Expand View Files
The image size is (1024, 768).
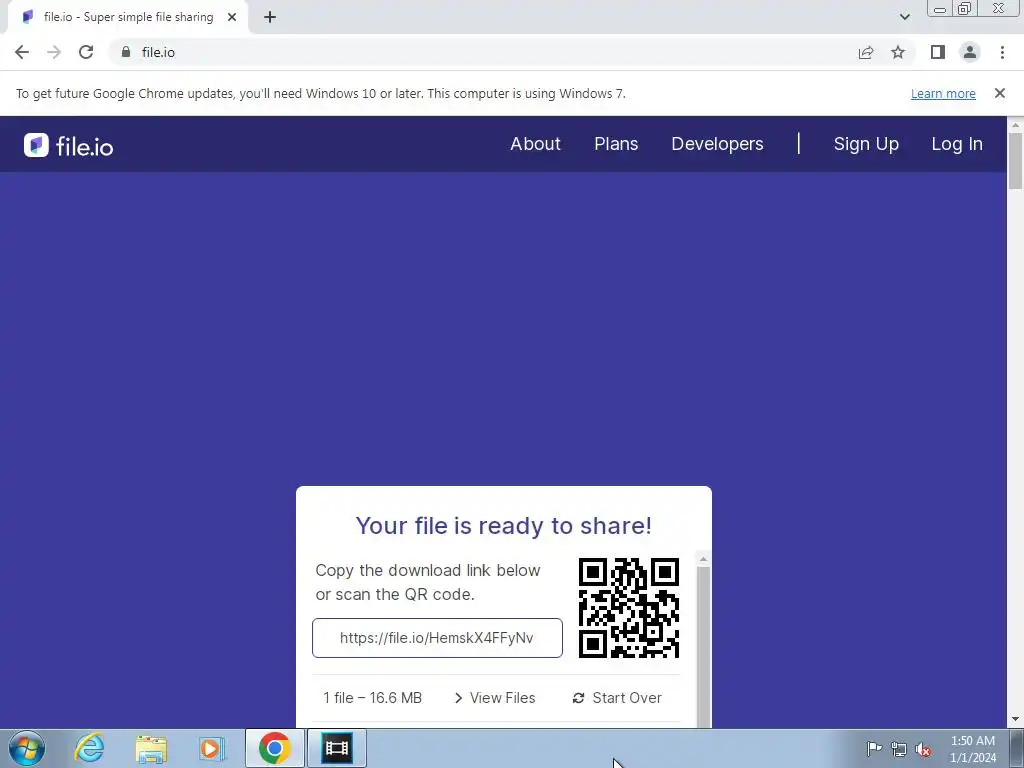494,698
